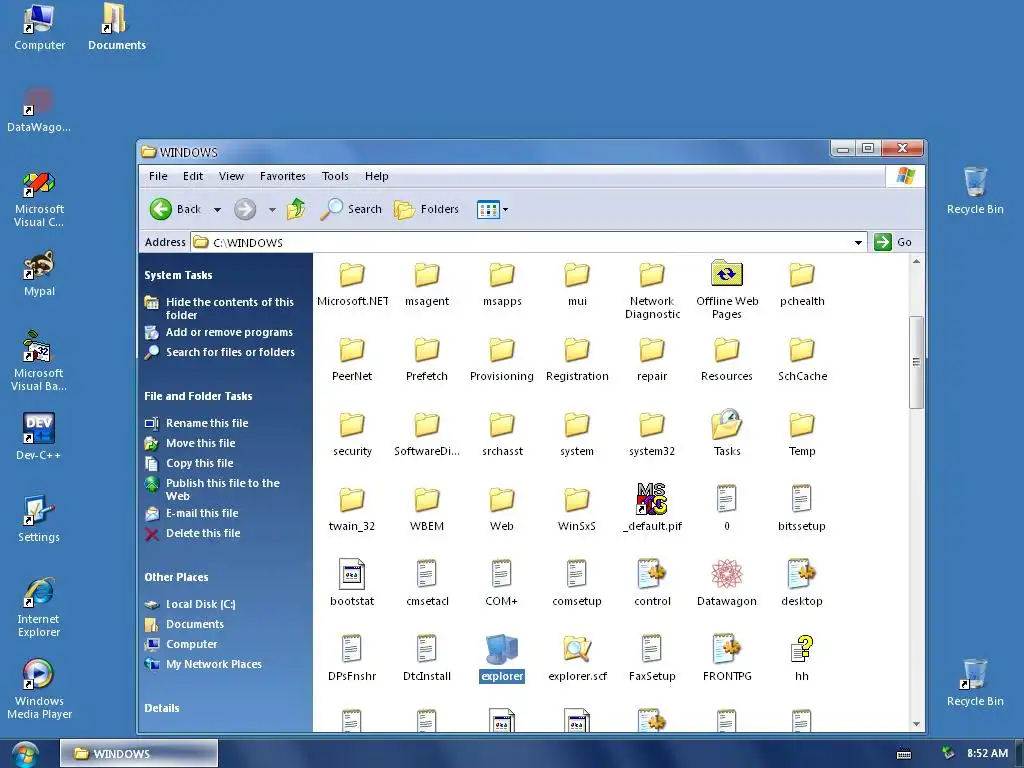The width and height of the screenshot is (1024, 768).
Task: Click Publish this file to the Web
Action: (x=213, y=489)
